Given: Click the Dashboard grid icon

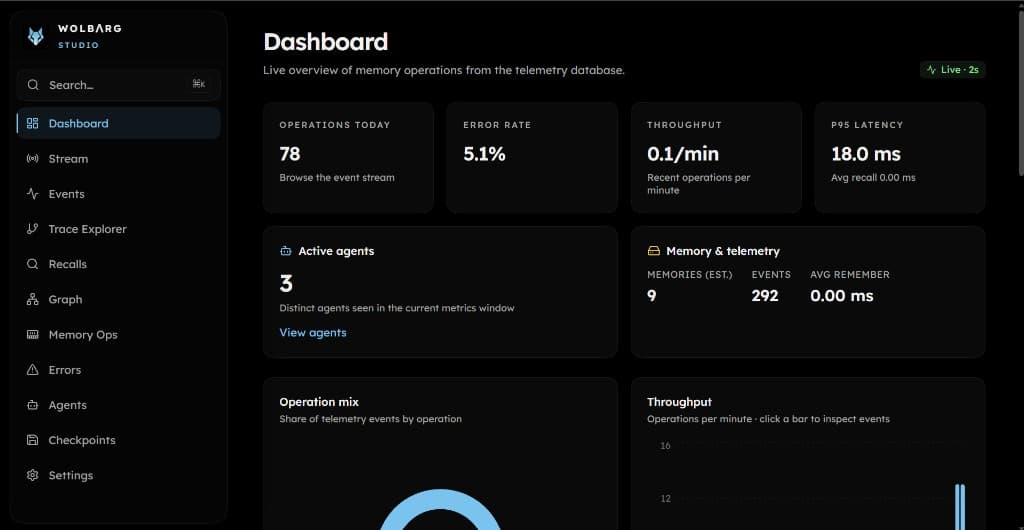Looking at the screenshot, I should click(33, 123).
